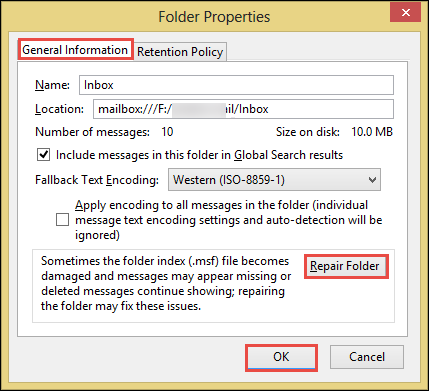429x391 pixels.
Task: Click the "Fallback Text Encoding:" label
Action: [97, 180]
